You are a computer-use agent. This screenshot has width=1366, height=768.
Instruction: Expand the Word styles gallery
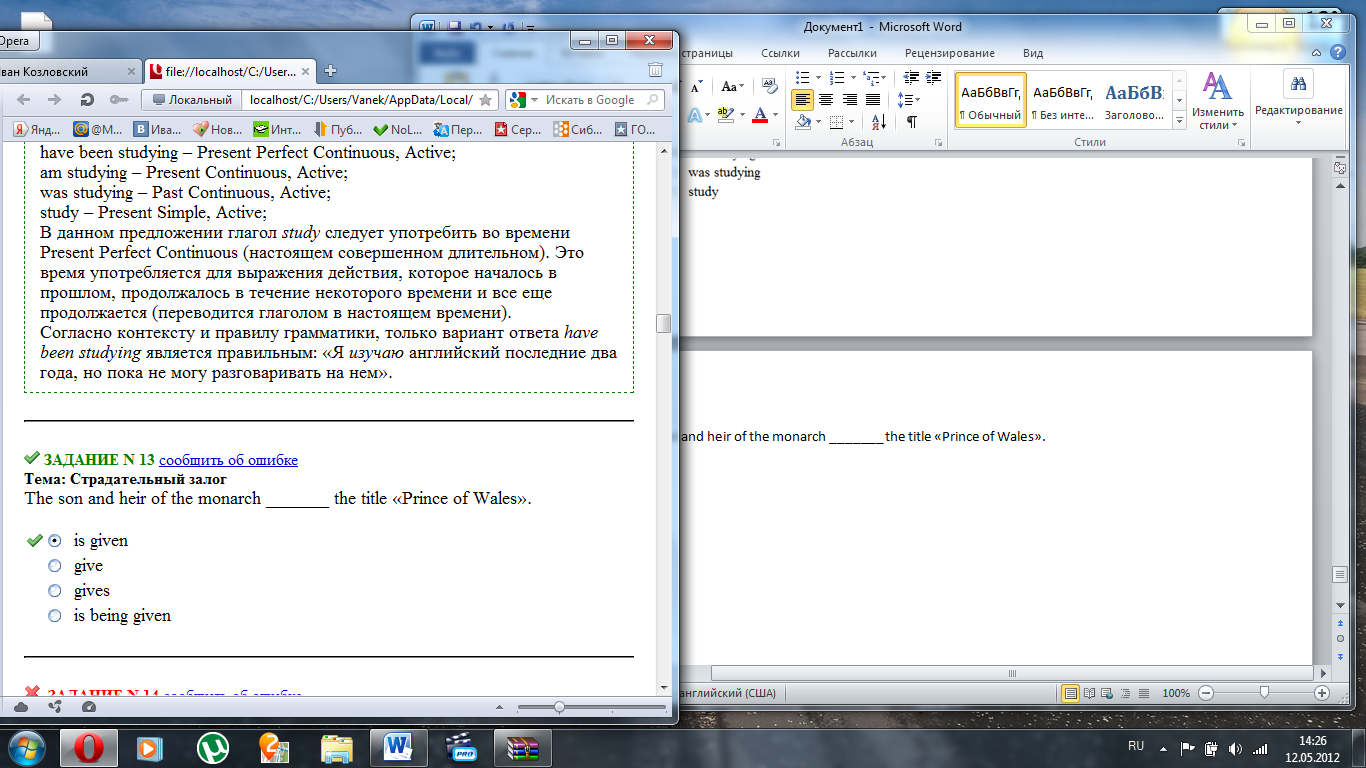tap(1179, 121)
